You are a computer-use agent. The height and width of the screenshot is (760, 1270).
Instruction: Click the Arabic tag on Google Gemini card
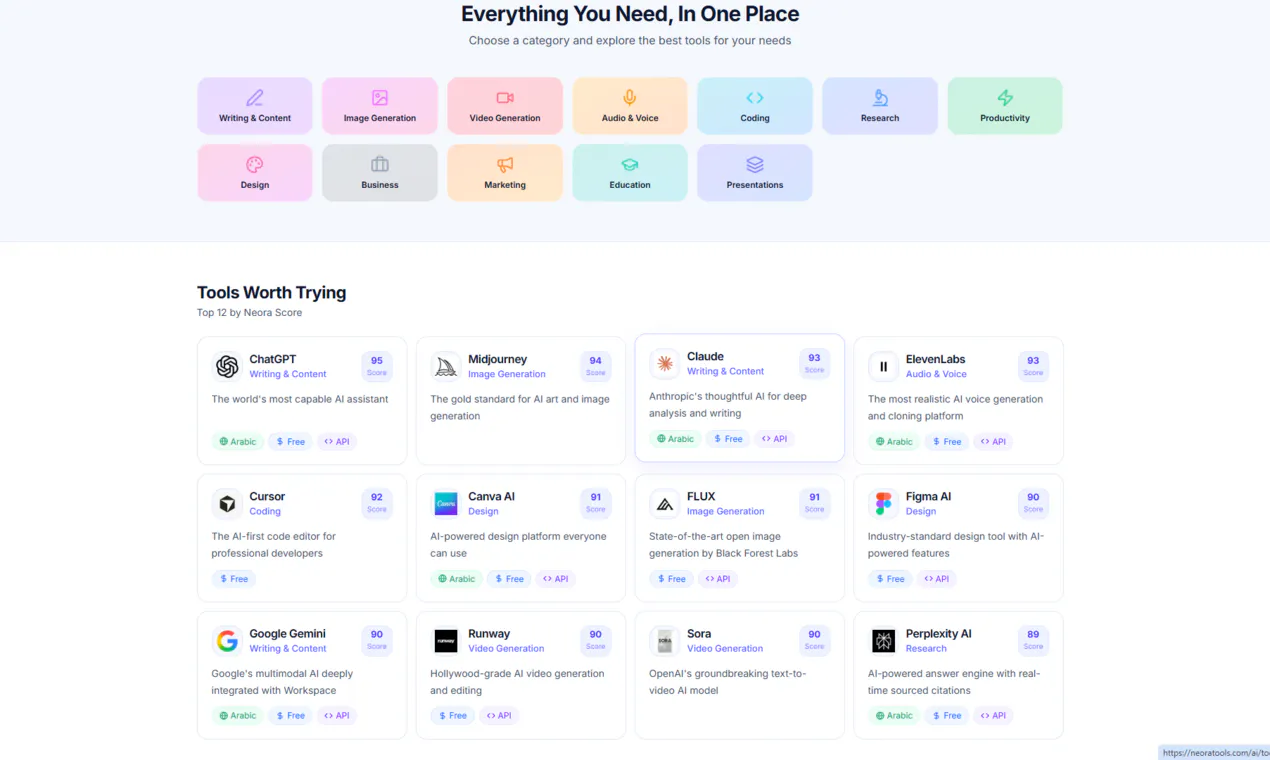(x=238, y=715)
